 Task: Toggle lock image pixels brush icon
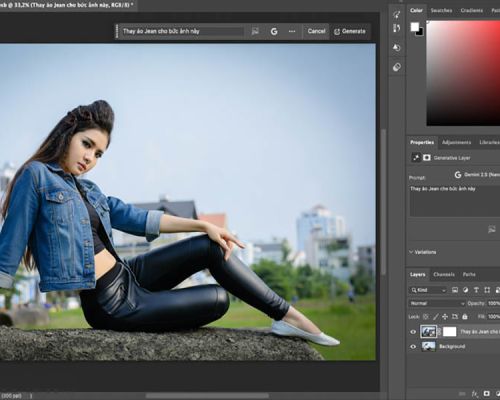click(435, 316)
